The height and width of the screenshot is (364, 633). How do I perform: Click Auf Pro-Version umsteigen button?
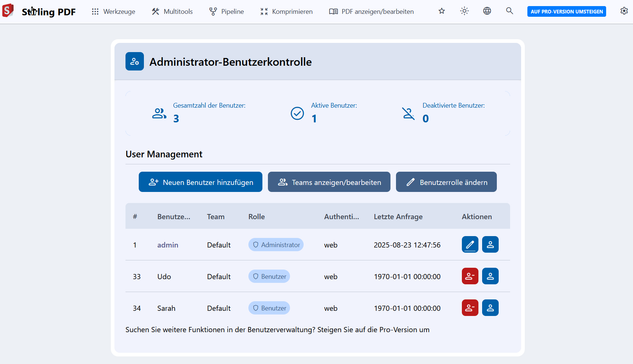click(566, 12)
